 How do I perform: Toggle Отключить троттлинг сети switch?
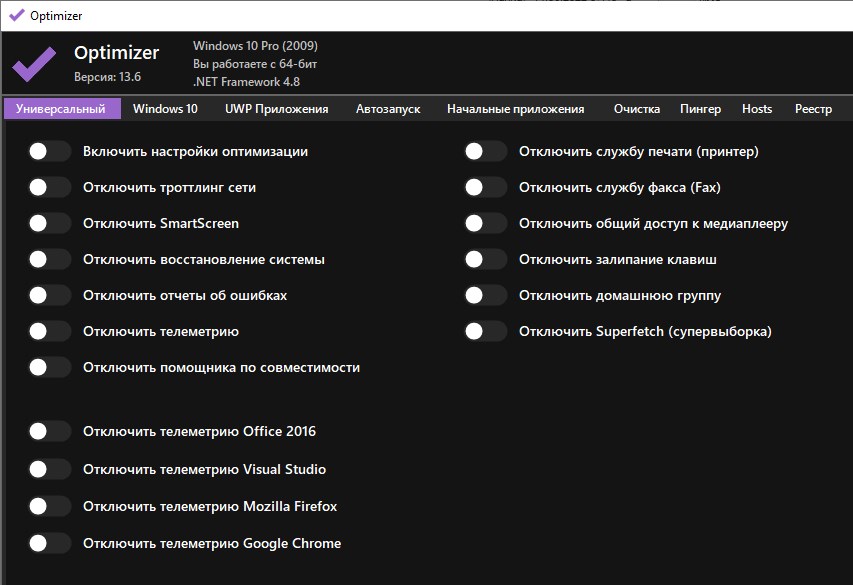(49, 188)
